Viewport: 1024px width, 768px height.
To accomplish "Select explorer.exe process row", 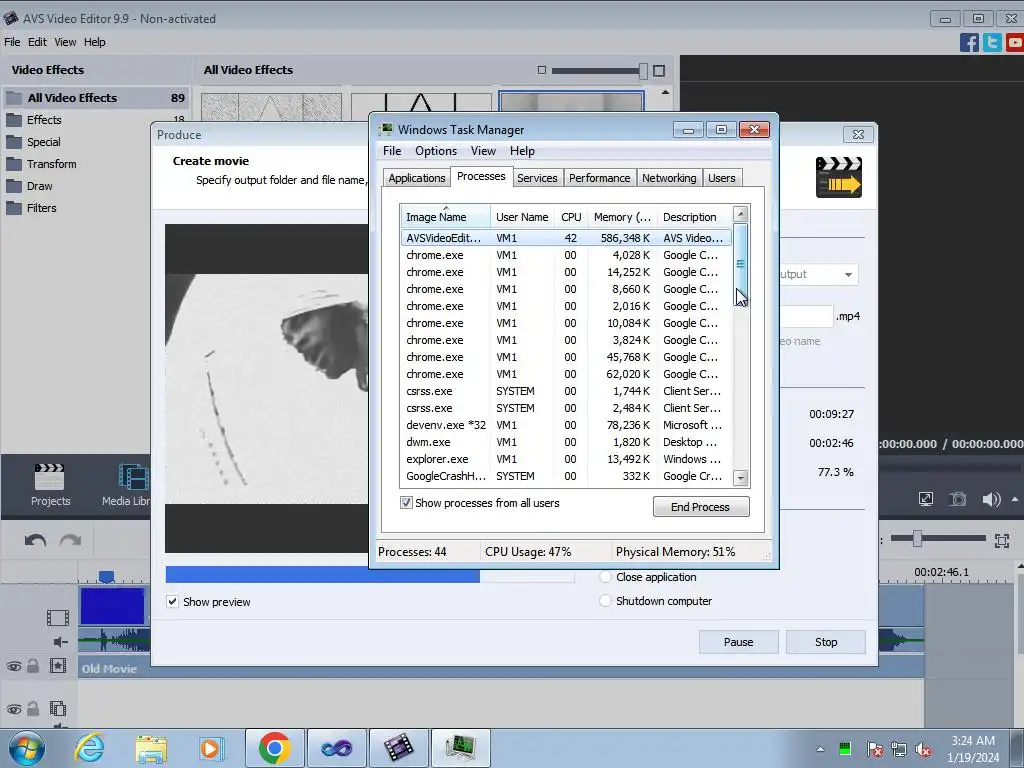I will [x=566, y=459].
